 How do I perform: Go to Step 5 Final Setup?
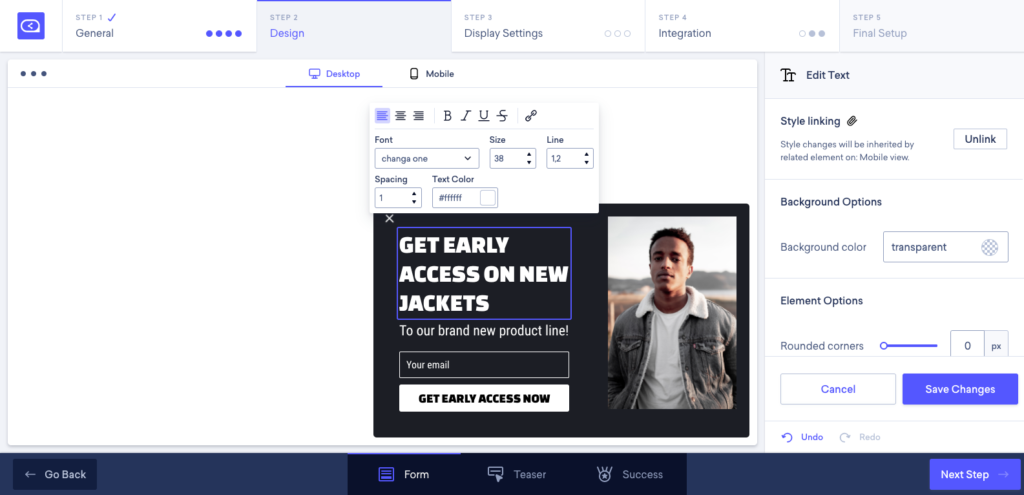pos(932,26)
